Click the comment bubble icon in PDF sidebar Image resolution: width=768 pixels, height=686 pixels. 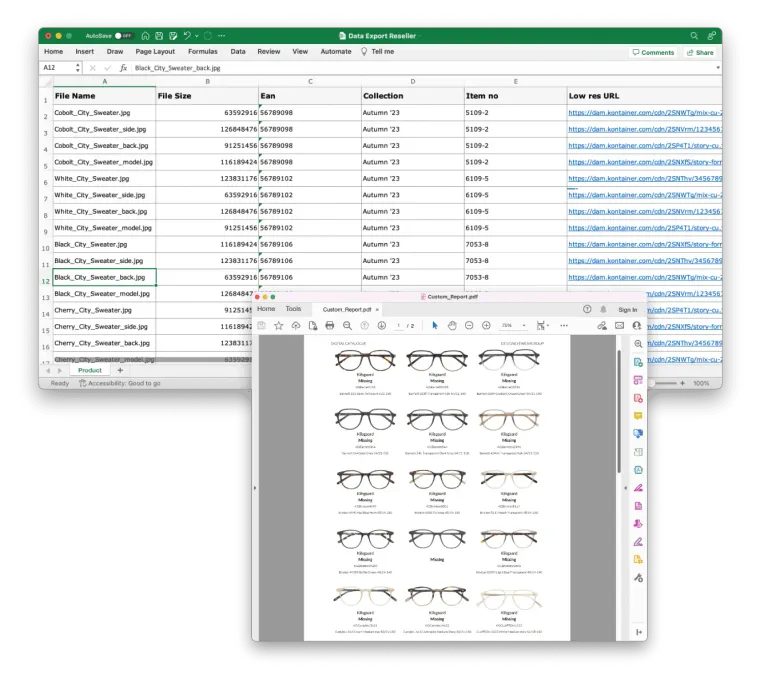click(x=638, y=416)
